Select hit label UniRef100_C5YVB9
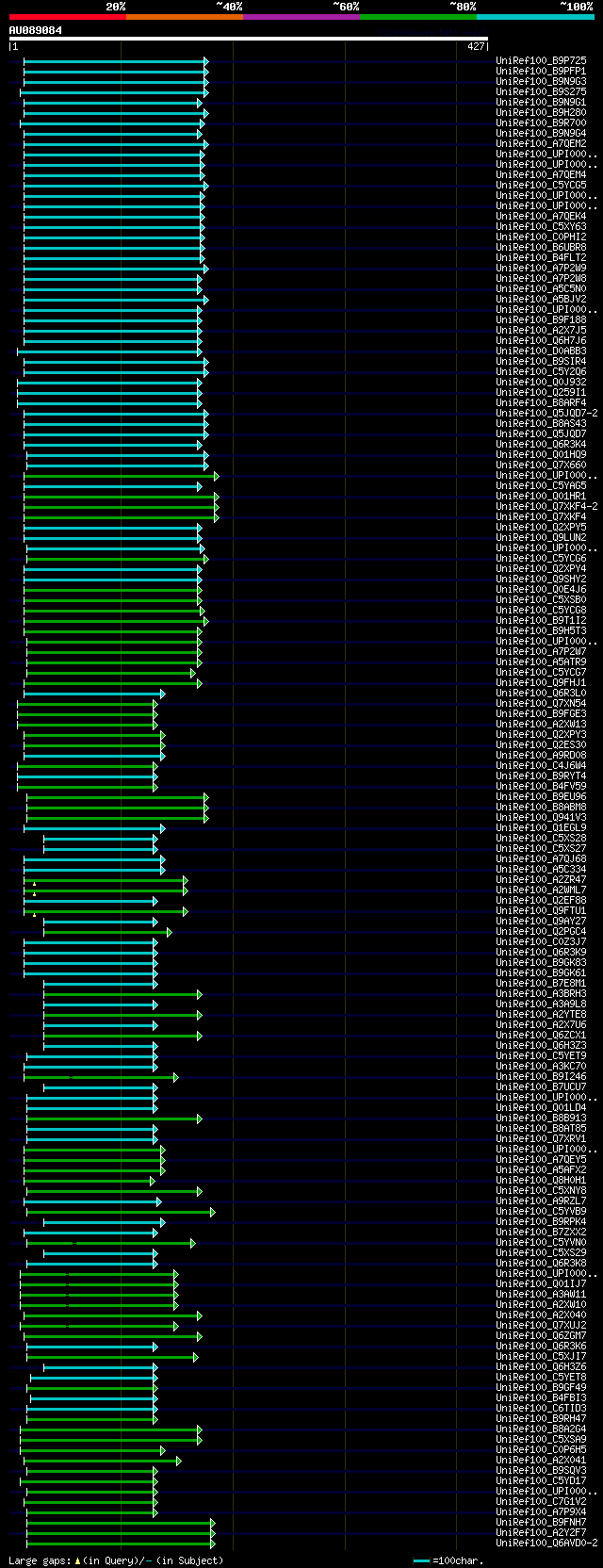The height and width of the screenshot is (1568, 603). point(541,1211)
